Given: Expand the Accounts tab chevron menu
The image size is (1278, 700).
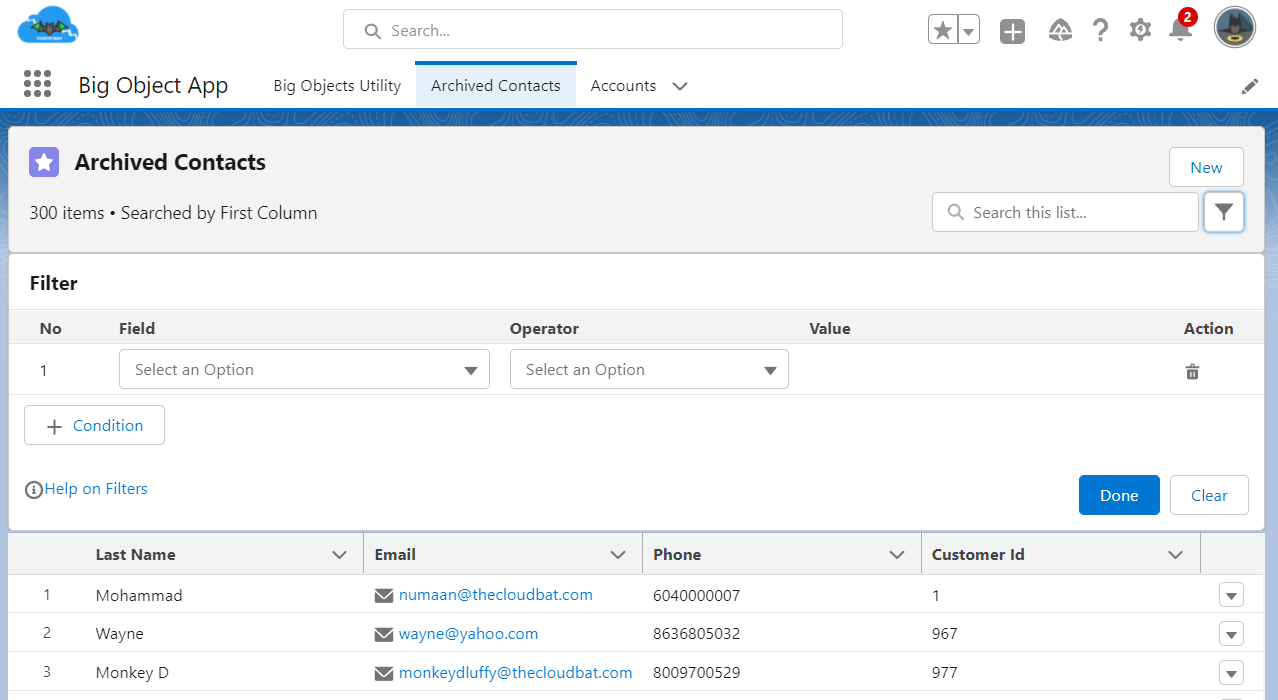Looking at the screenshot, I should point(680,86).
